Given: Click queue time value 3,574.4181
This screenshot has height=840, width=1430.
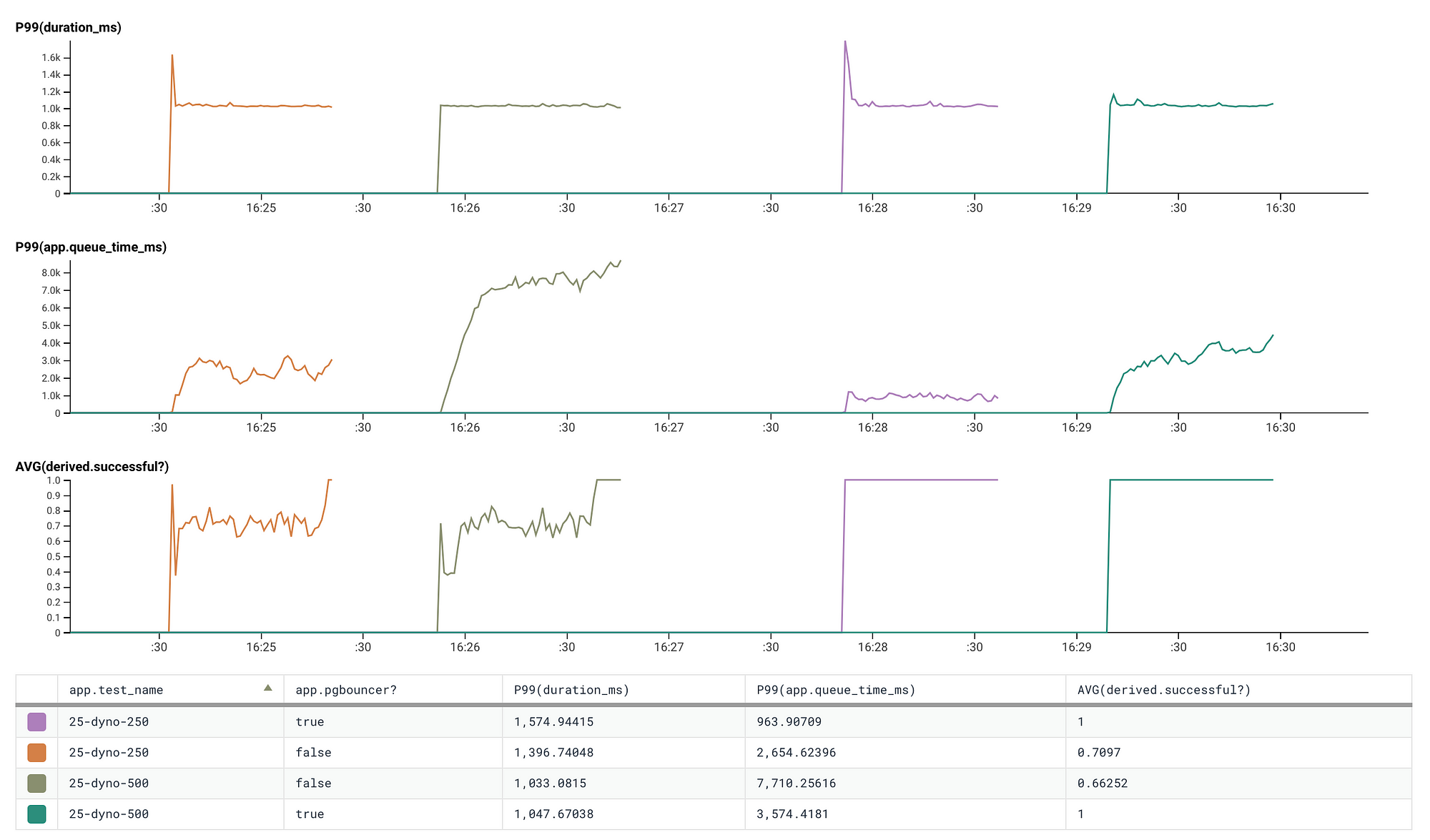Looking at the screenshot, I should (x=792, y=814).
